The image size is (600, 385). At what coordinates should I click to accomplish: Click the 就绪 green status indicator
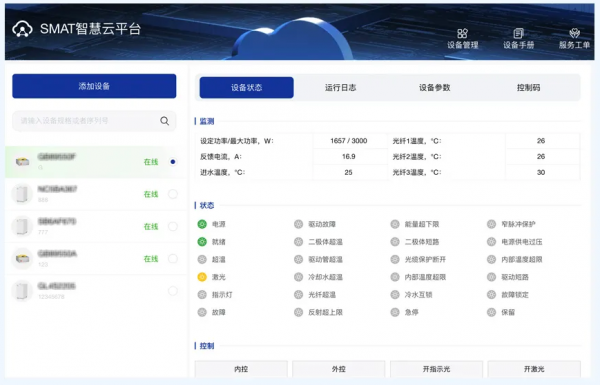202,242
